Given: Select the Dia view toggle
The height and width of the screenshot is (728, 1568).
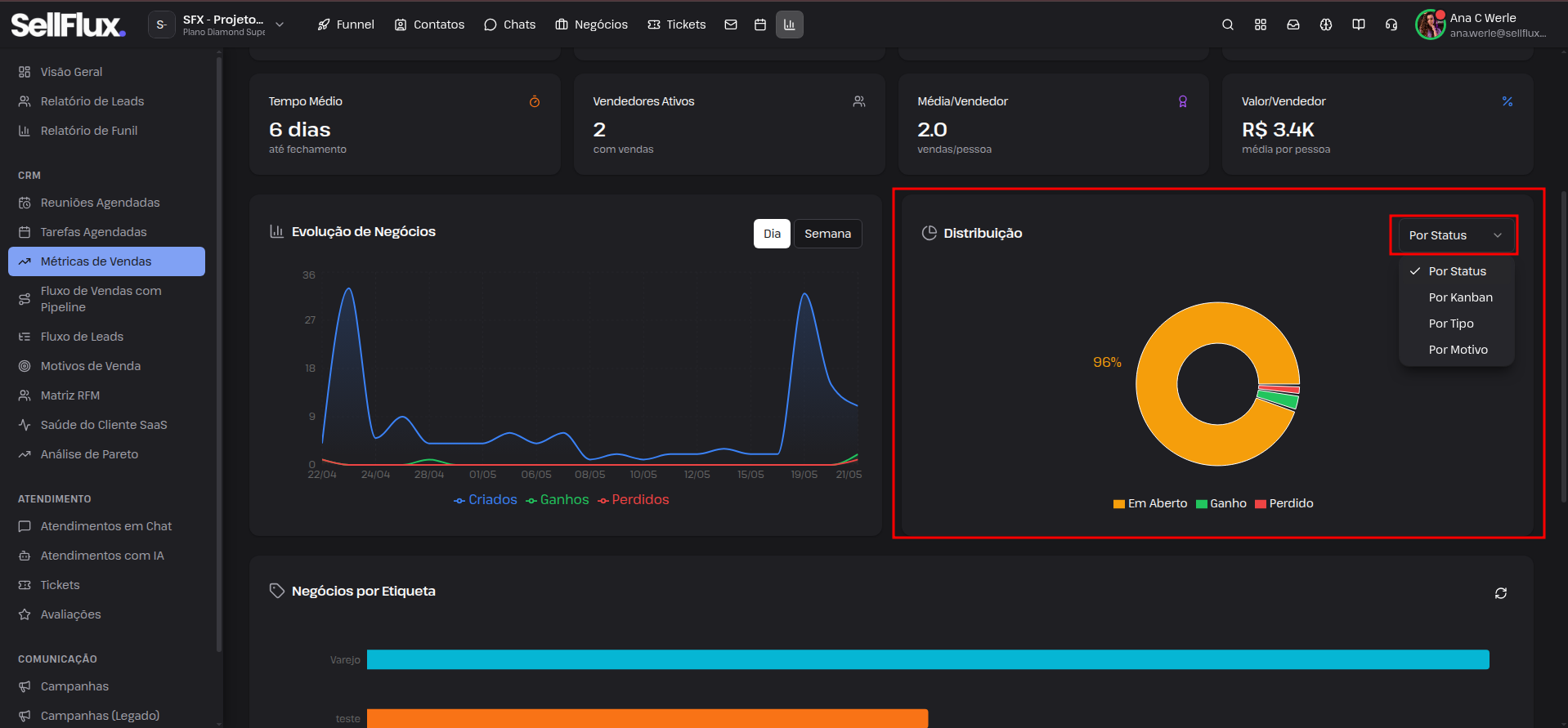Looking at the screenshot, I should [772, 234].
